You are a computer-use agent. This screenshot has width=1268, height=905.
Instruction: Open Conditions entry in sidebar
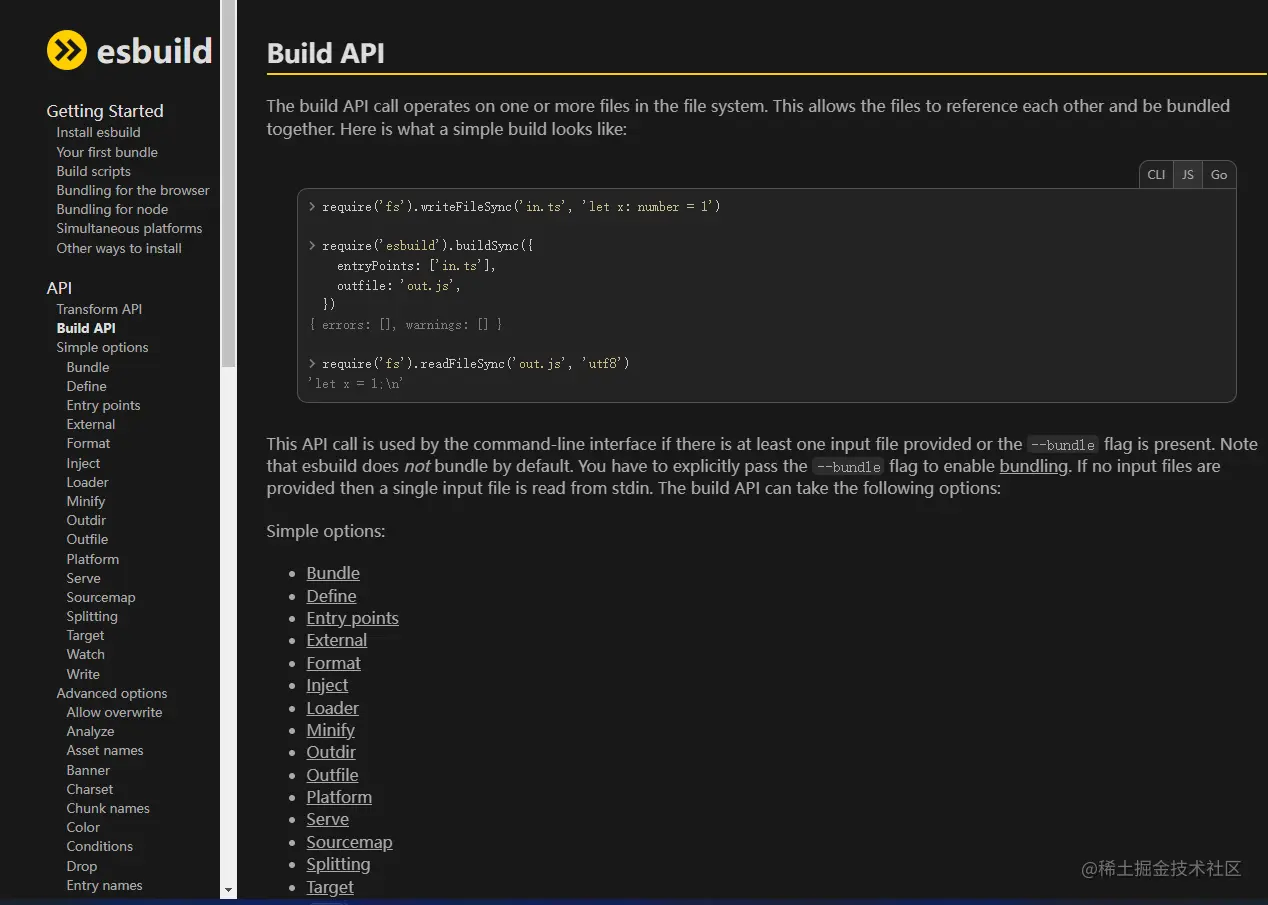coord(99,846)
